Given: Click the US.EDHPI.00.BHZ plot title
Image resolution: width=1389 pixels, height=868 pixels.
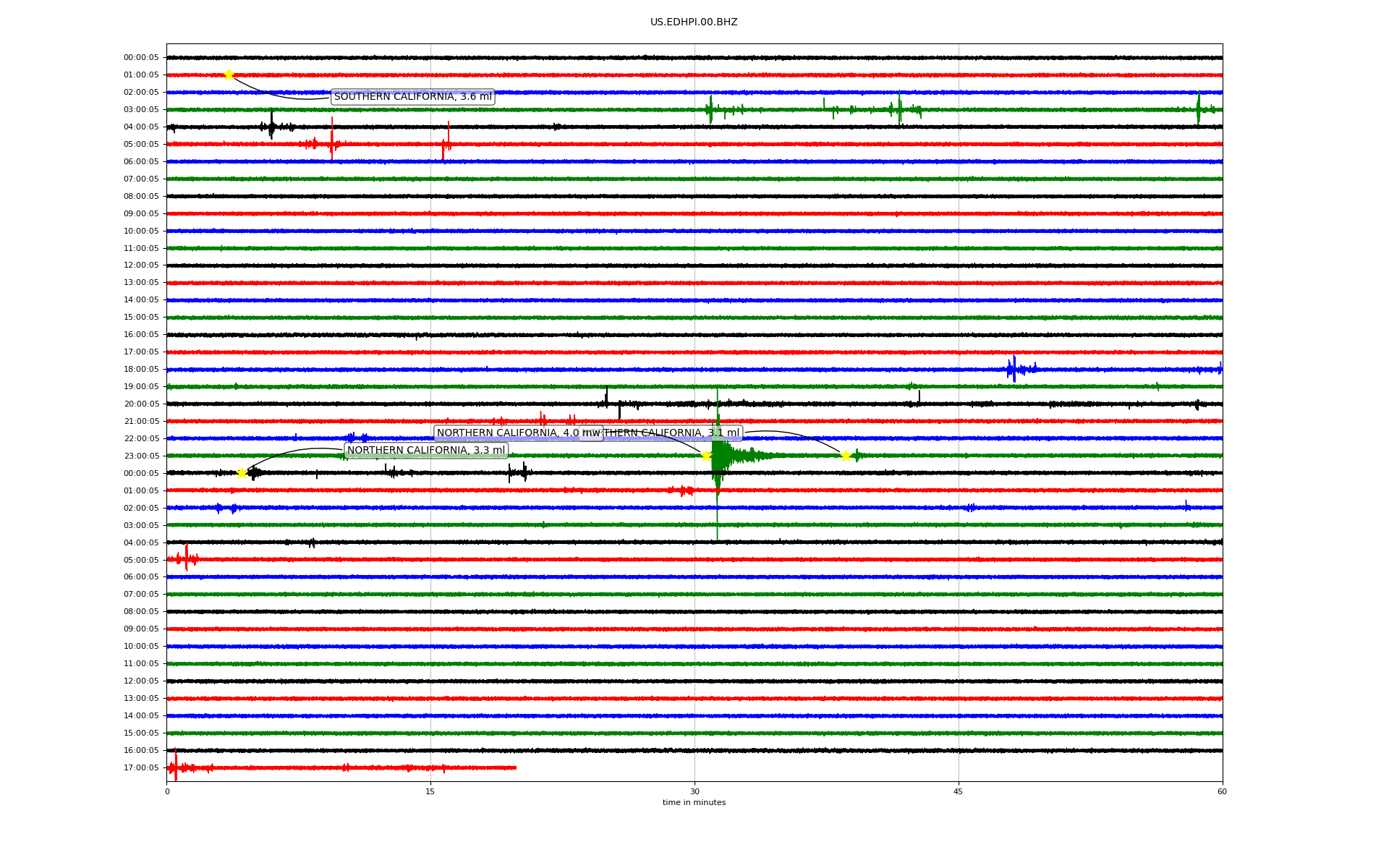Looking at the screenshot, I should pos(693,22).
